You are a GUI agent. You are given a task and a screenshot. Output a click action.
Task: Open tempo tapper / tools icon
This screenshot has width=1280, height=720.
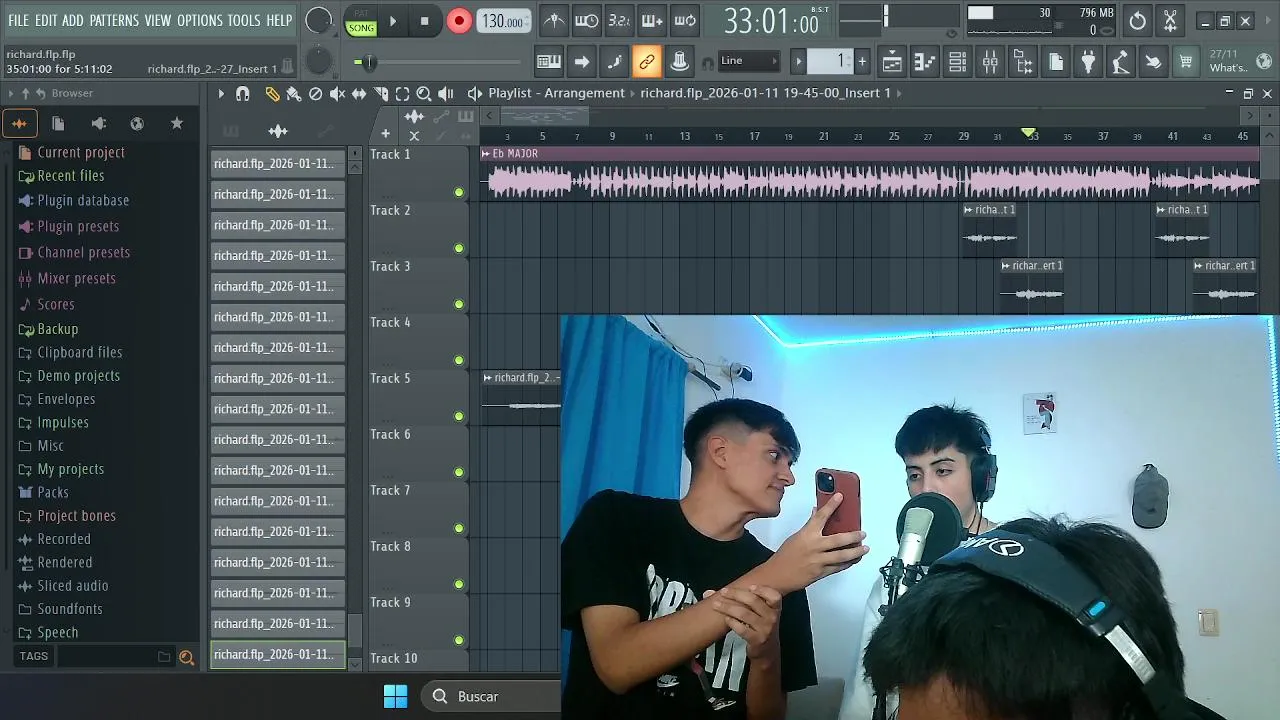[1121, 62]
